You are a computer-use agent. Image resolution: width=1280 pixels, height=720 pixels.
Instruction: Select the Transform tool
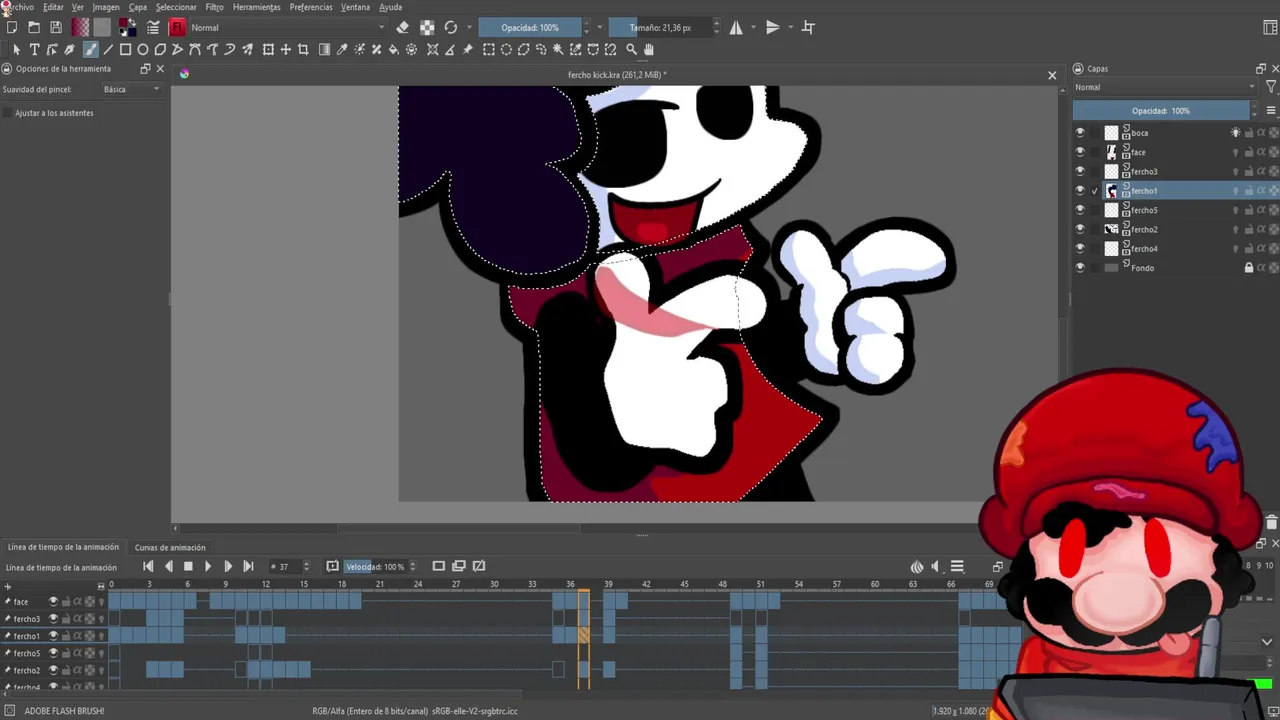[268, 49]
